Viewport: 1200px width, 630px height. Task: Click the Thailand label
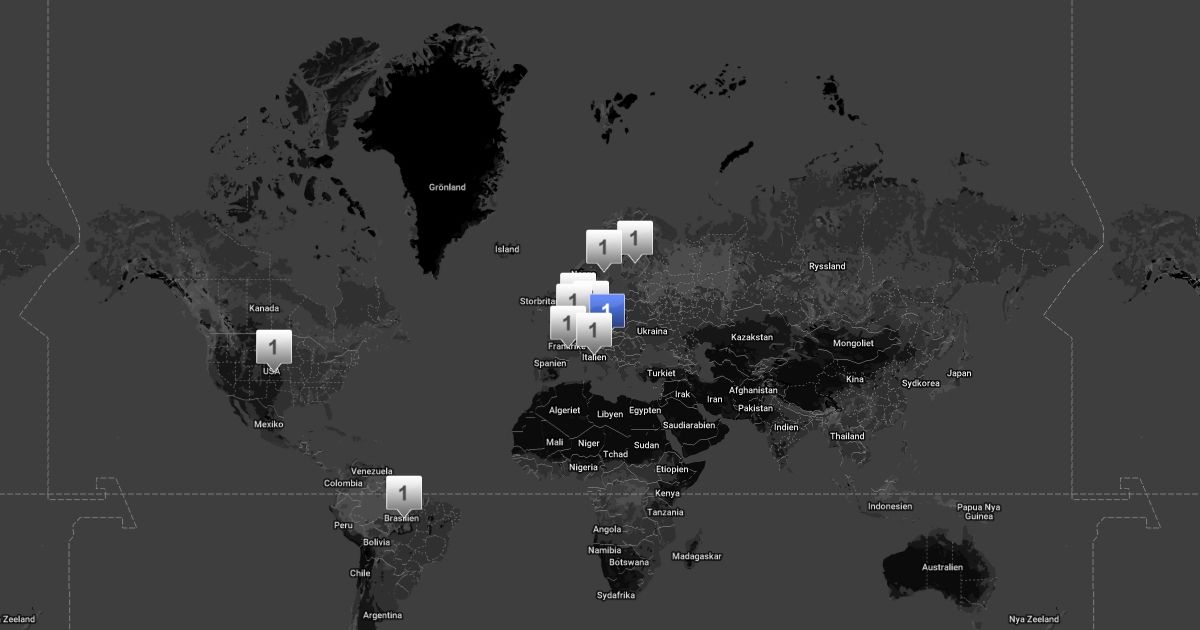pyautogui.click(x=847, y=436)
